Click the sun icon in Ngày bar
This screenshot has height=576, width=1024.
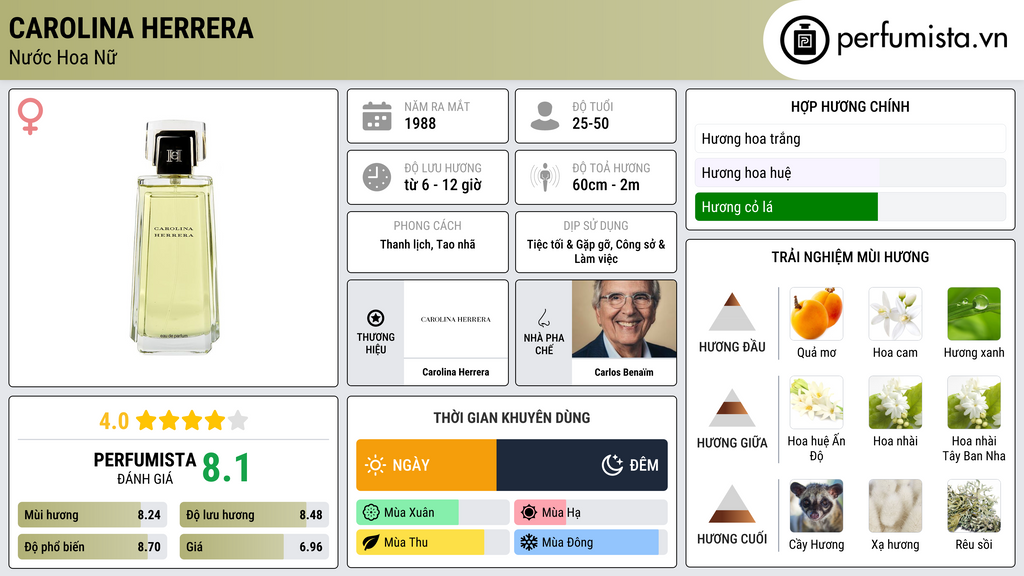pos(375,465)
